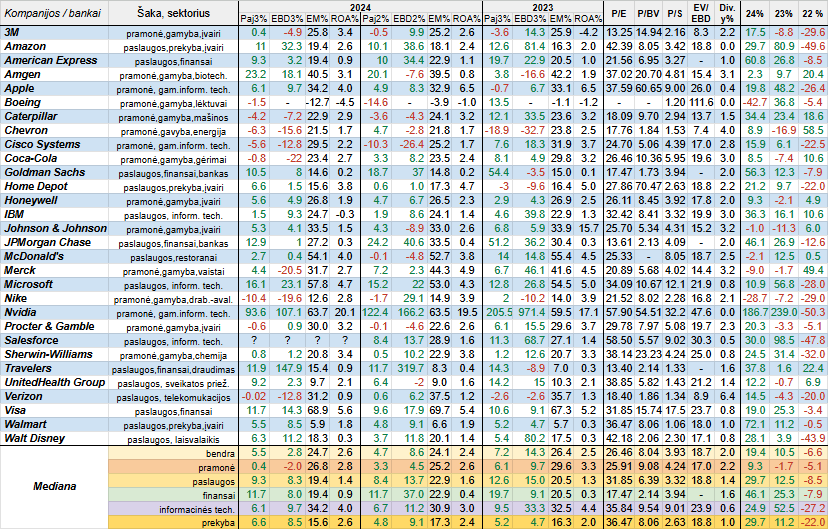Select Cisco Systems company cell
This screenshot has height=529, width=828.
(x=54, y=145)
